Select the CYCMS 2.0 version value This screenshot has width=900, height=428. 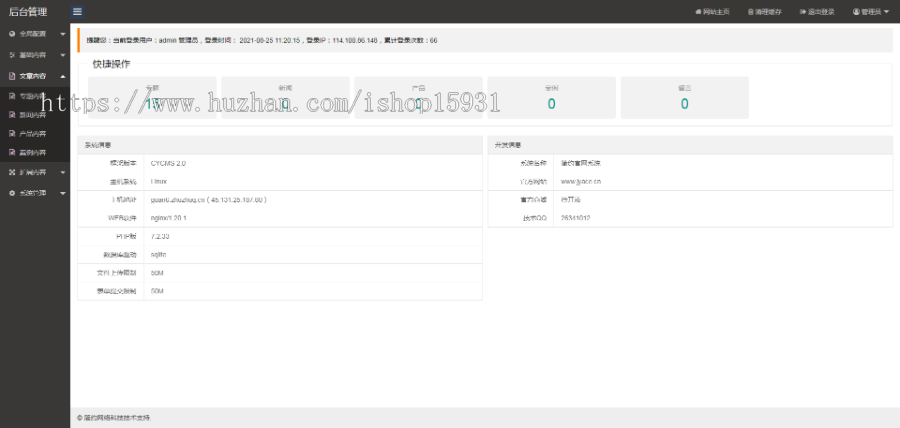coord(168,164)
